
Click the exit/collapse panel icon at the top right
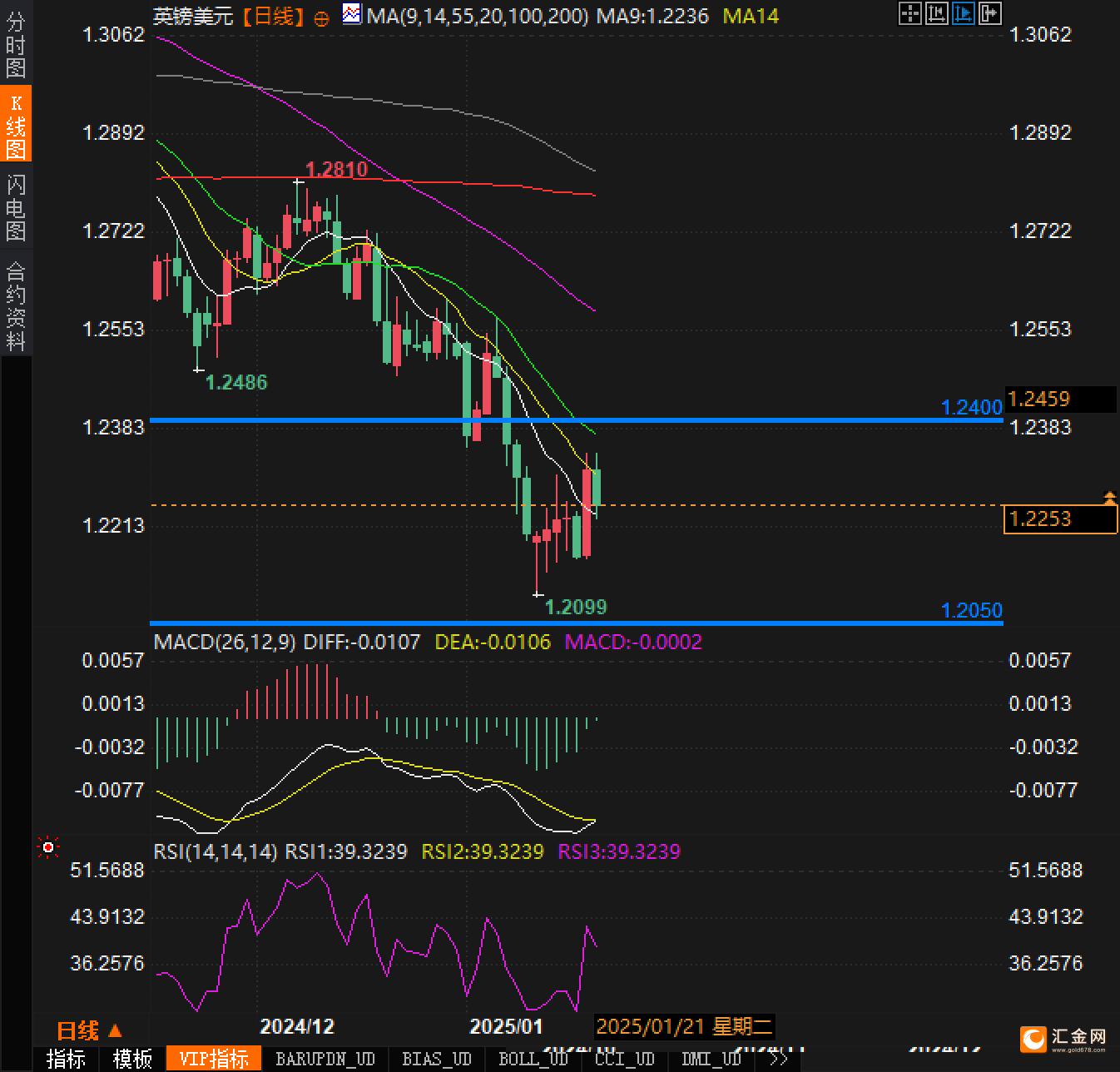[990, 13]
